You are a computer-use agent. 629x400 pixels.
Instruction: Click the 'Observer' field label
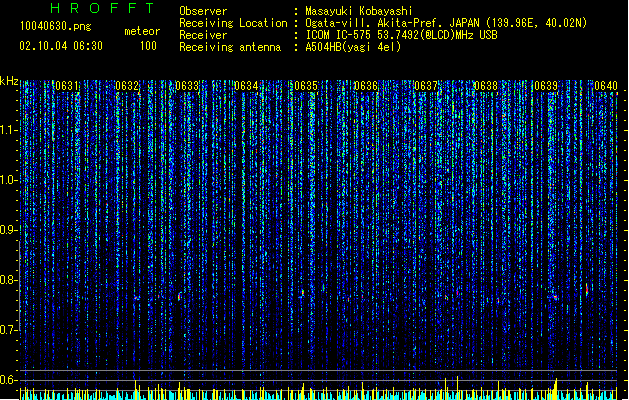click(x=203, y=11)
